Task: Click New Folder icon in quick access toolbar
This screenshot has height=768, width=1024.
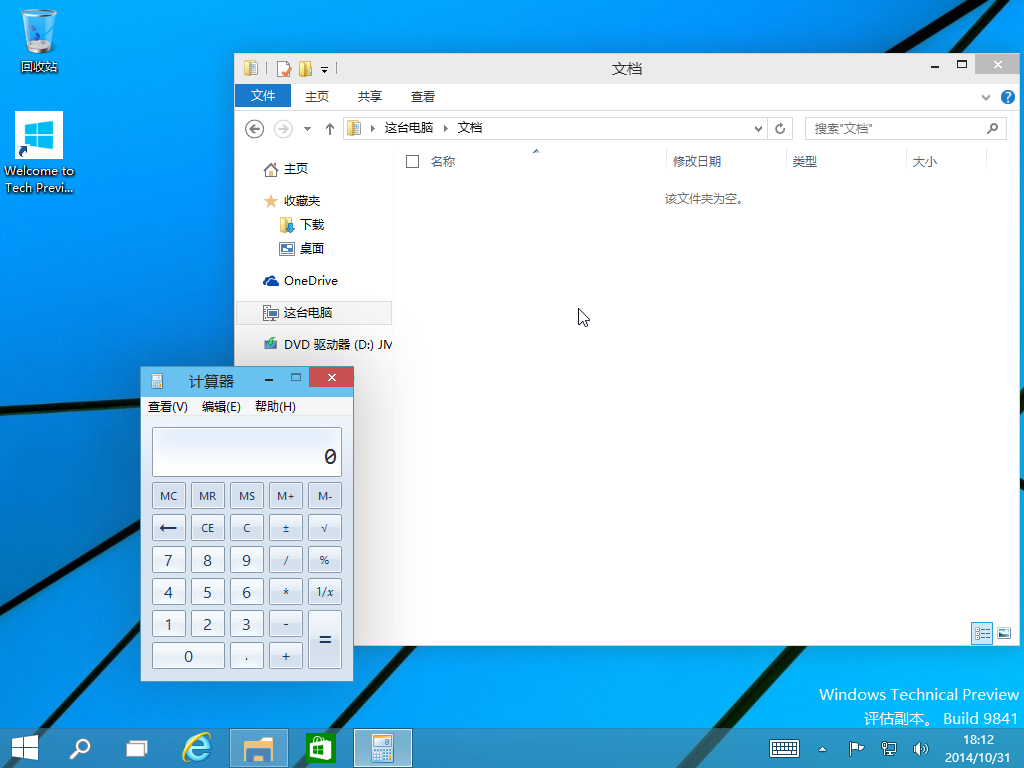Action: [305, 69]
